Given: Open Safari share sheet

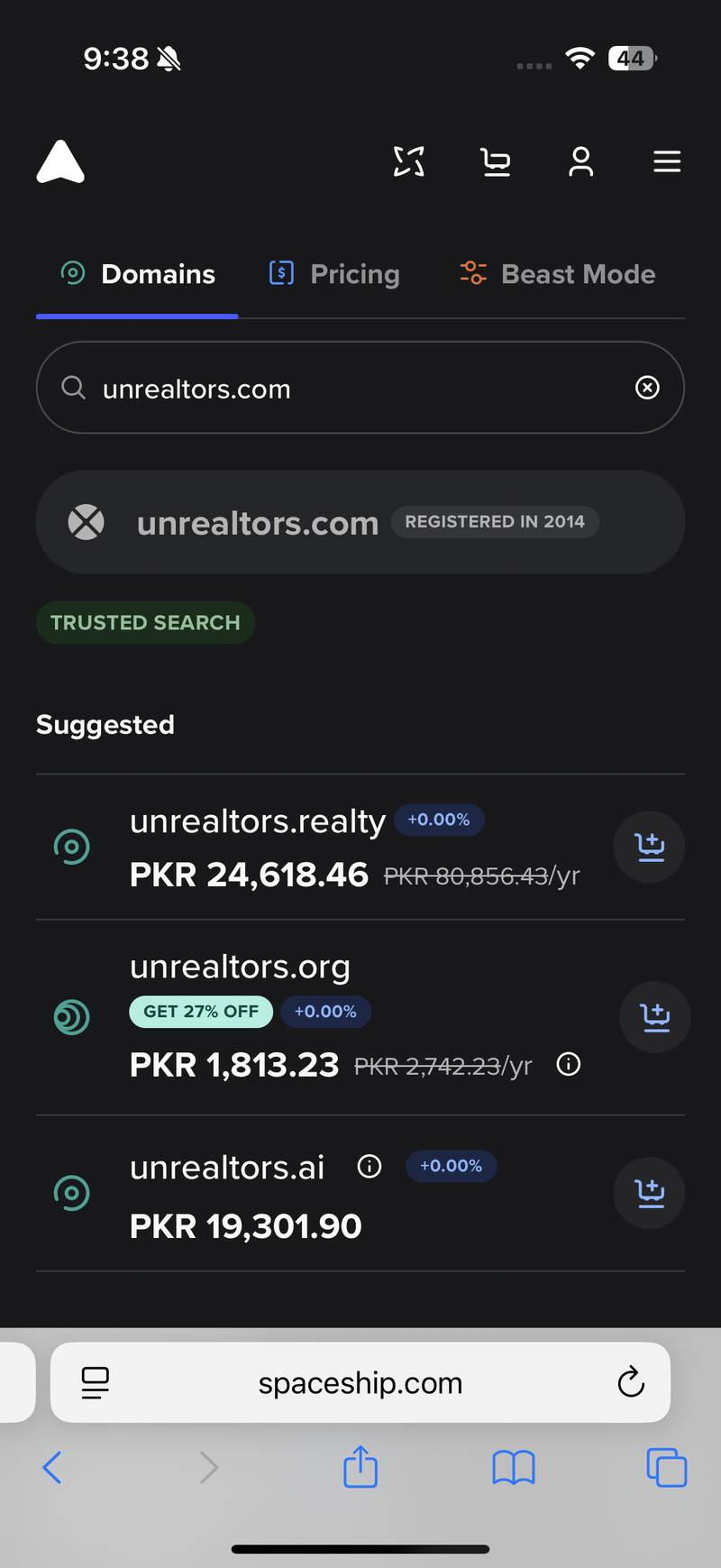Looking at the screenshot, I should (360, 1467).
